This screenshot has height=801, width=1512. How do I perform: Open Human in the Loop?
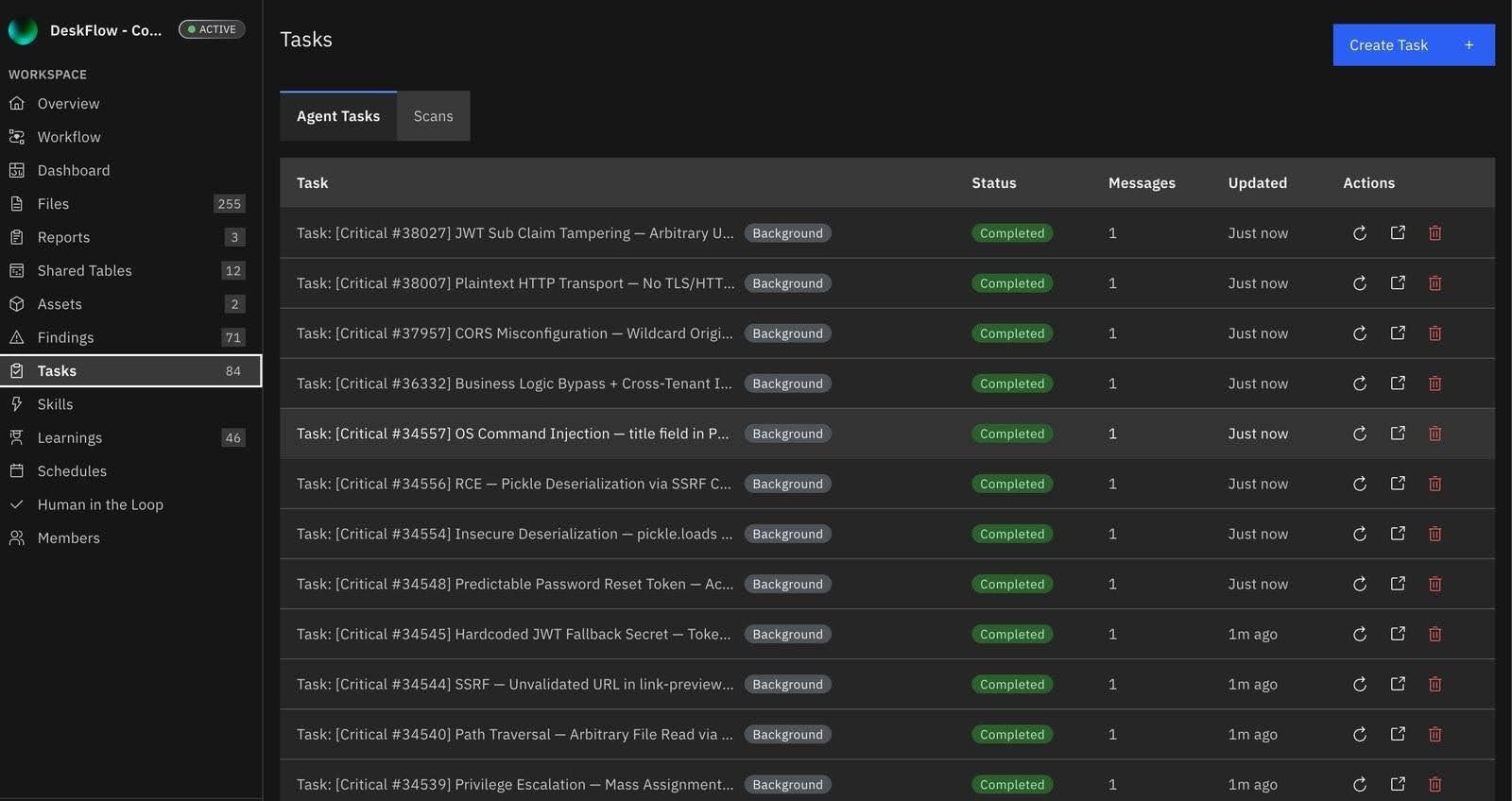tap(130, 504)
